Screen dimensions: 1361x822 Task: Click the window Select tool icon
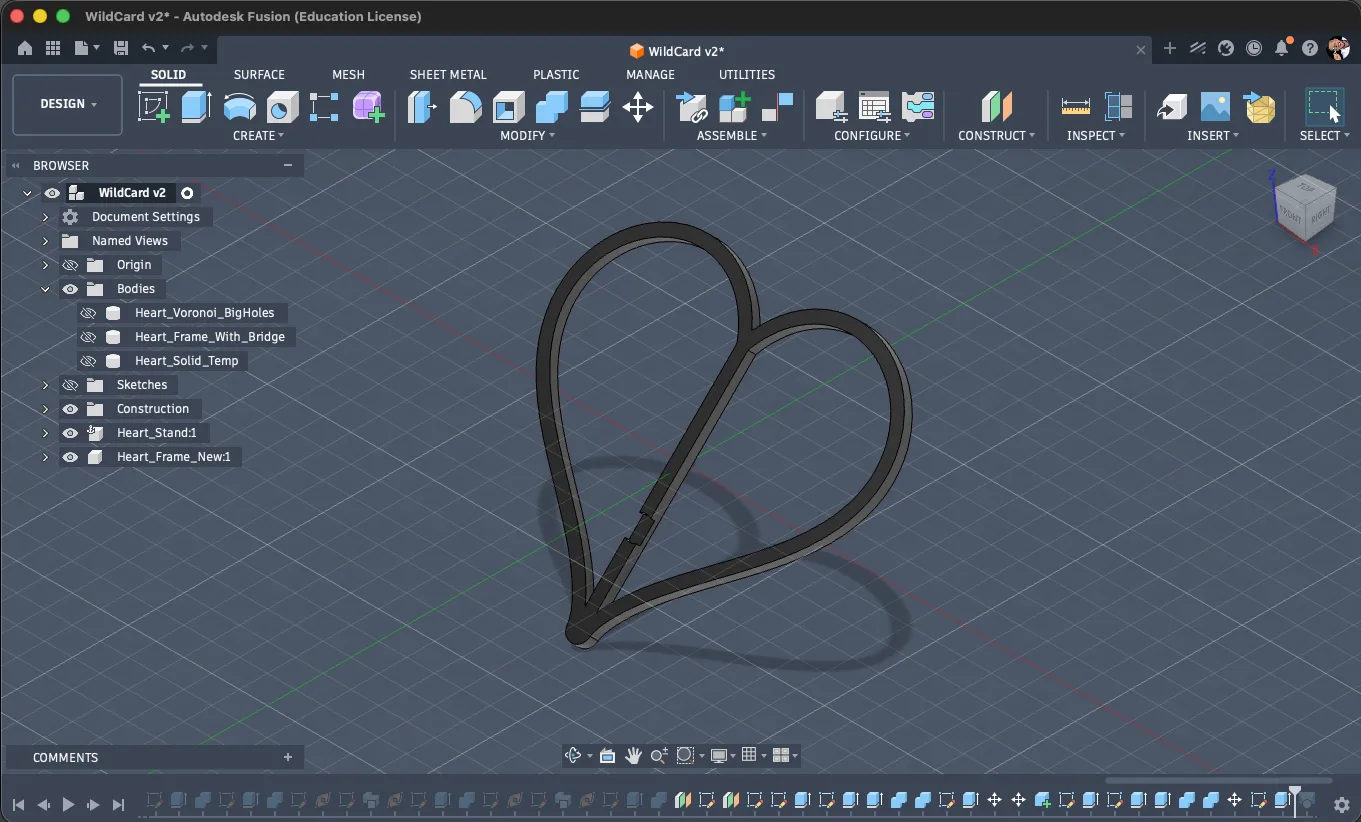point(1324,106)
